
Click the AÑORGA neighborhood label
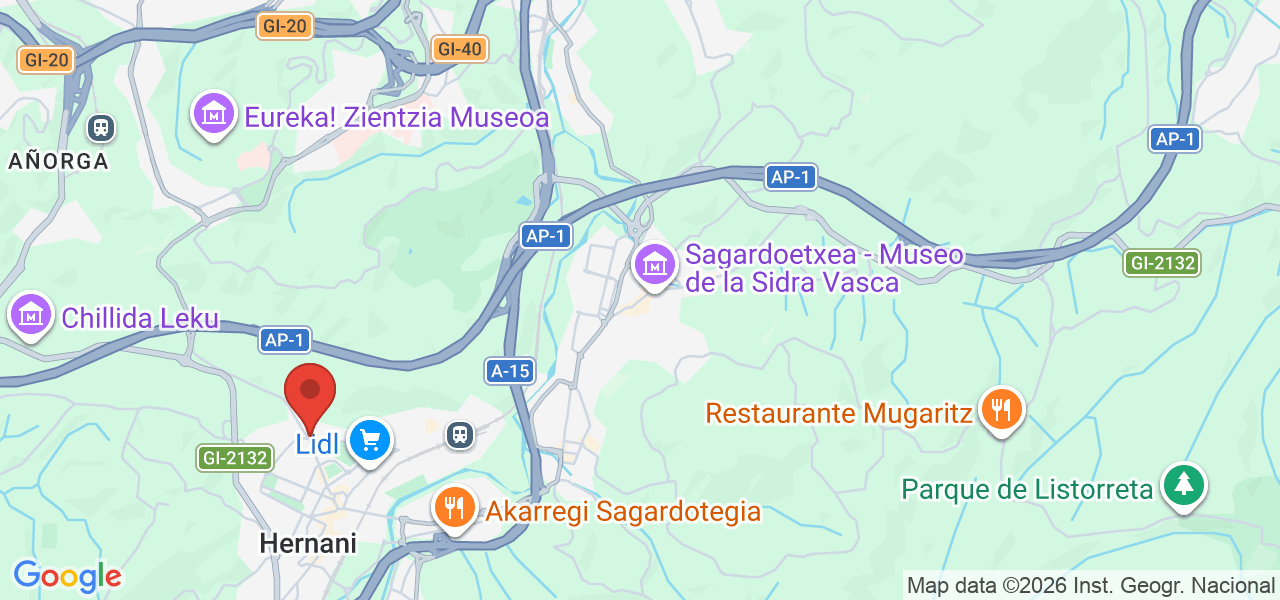(x=58, y=161)
